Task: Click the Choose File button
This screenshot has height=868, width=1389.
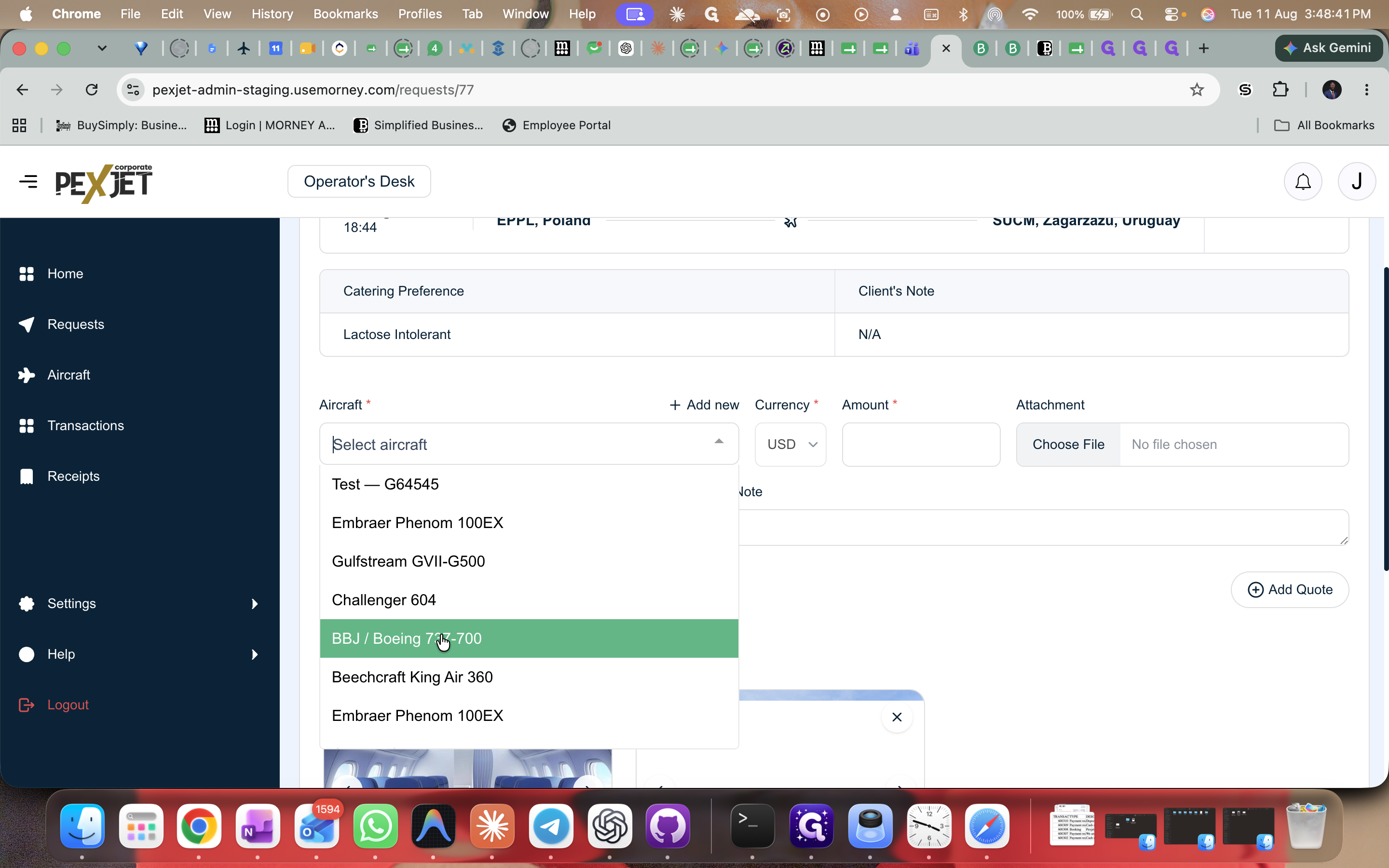Action: pyautogui.click(x=1068, y=444)
